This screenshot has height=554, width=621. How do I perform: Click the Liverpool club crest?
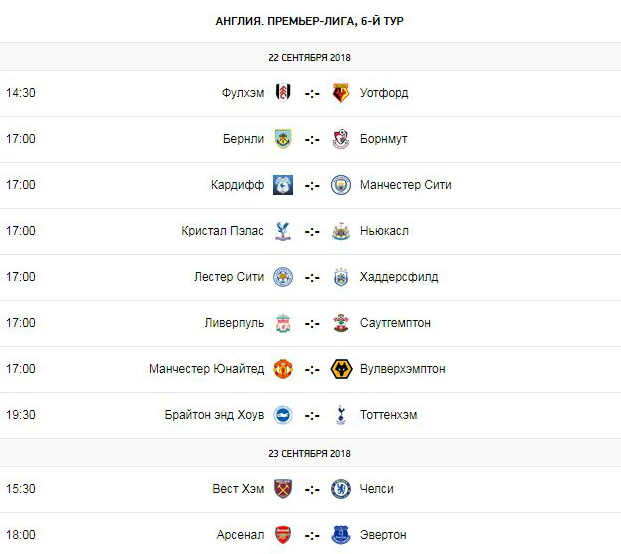(x=283, y=323)
